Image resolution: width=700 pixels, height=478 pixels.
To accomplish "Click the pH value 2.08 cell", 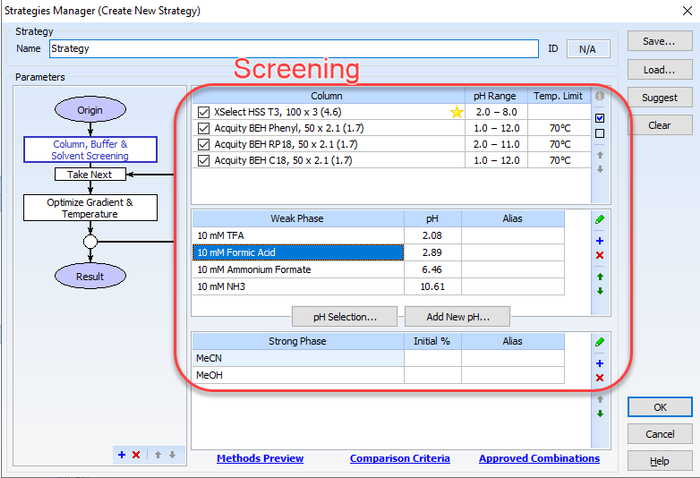I will pyautogui.click(x=433, y=236).
